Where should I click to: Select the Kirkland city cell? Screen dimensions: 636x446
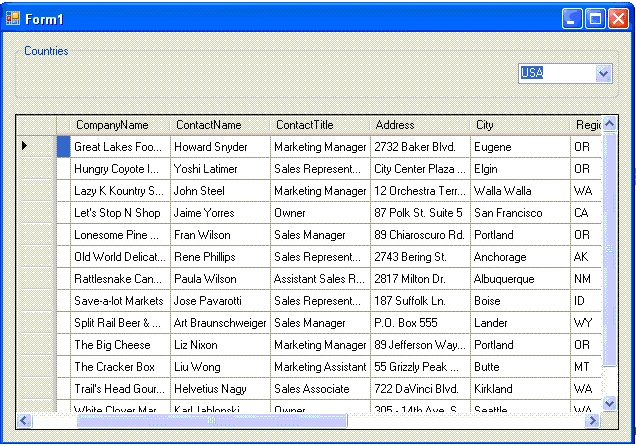coord(520,389)
